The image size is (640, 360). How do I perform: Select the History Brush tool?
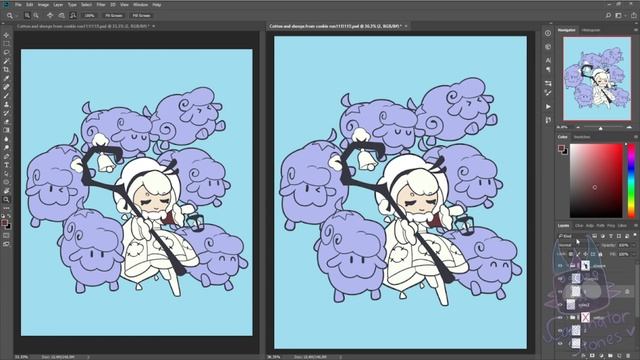tap(6, 113)
